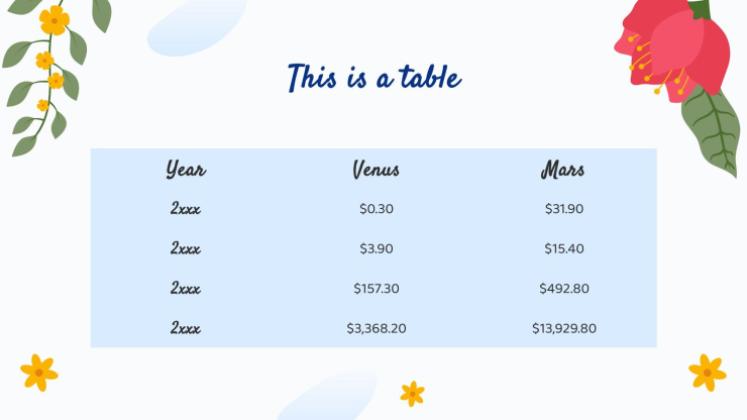
Task: Click the 'This is a table' title
Action: pos(374,77)
